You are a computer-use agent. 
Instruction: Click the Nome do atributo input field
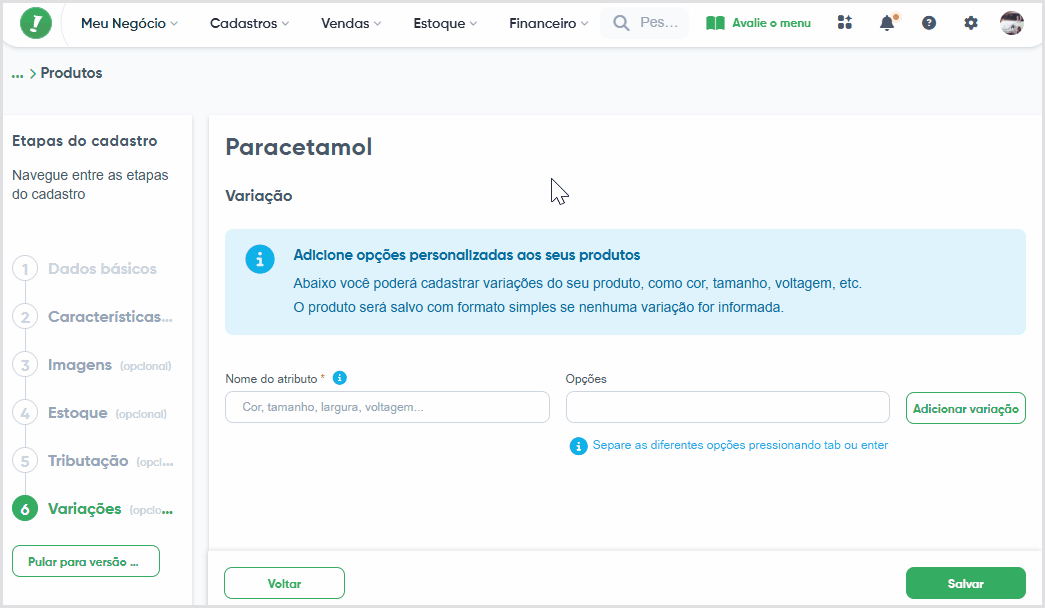tap(387, 407)
